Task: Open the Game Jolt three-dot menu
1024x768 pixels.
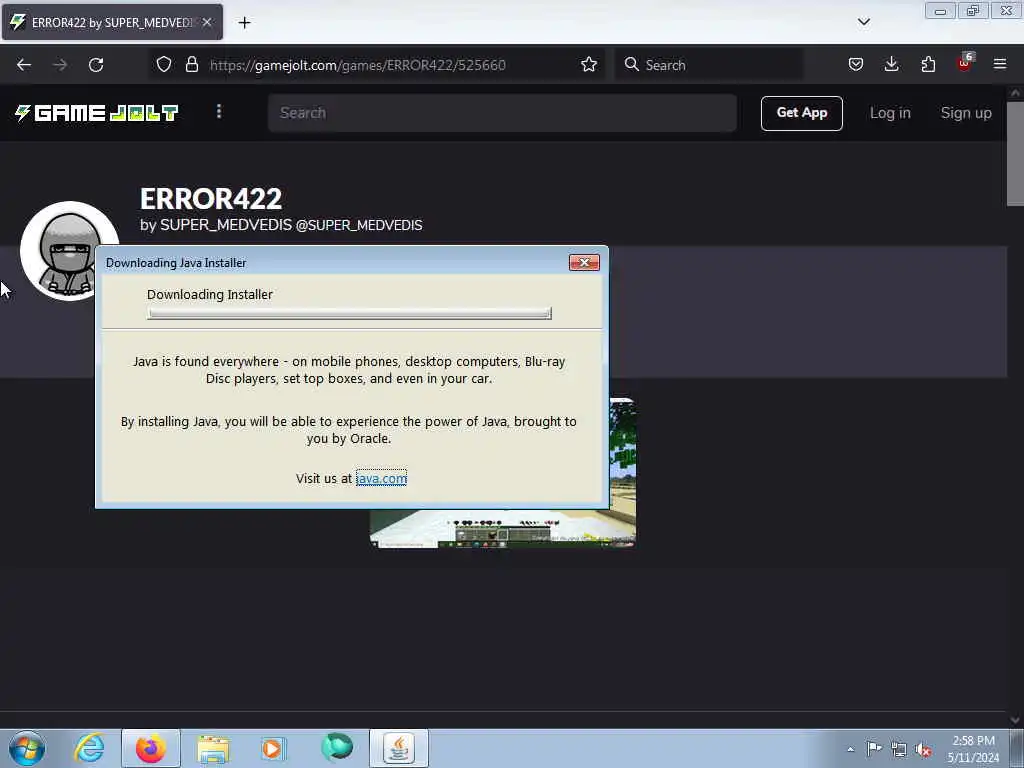Action: point(219,112)
